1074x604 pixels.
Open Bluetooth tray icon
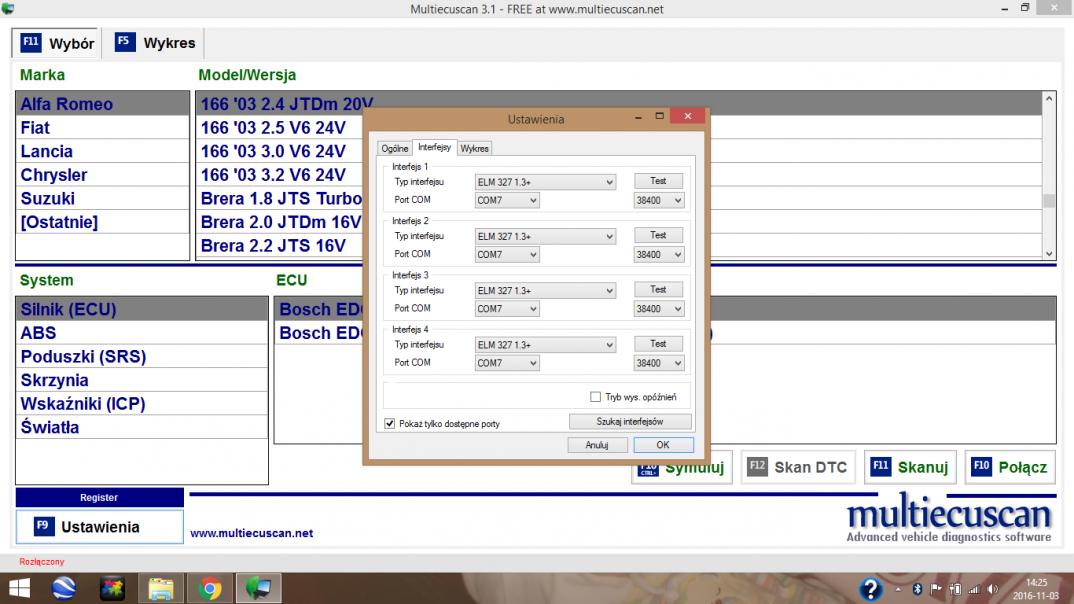point(917,589)
